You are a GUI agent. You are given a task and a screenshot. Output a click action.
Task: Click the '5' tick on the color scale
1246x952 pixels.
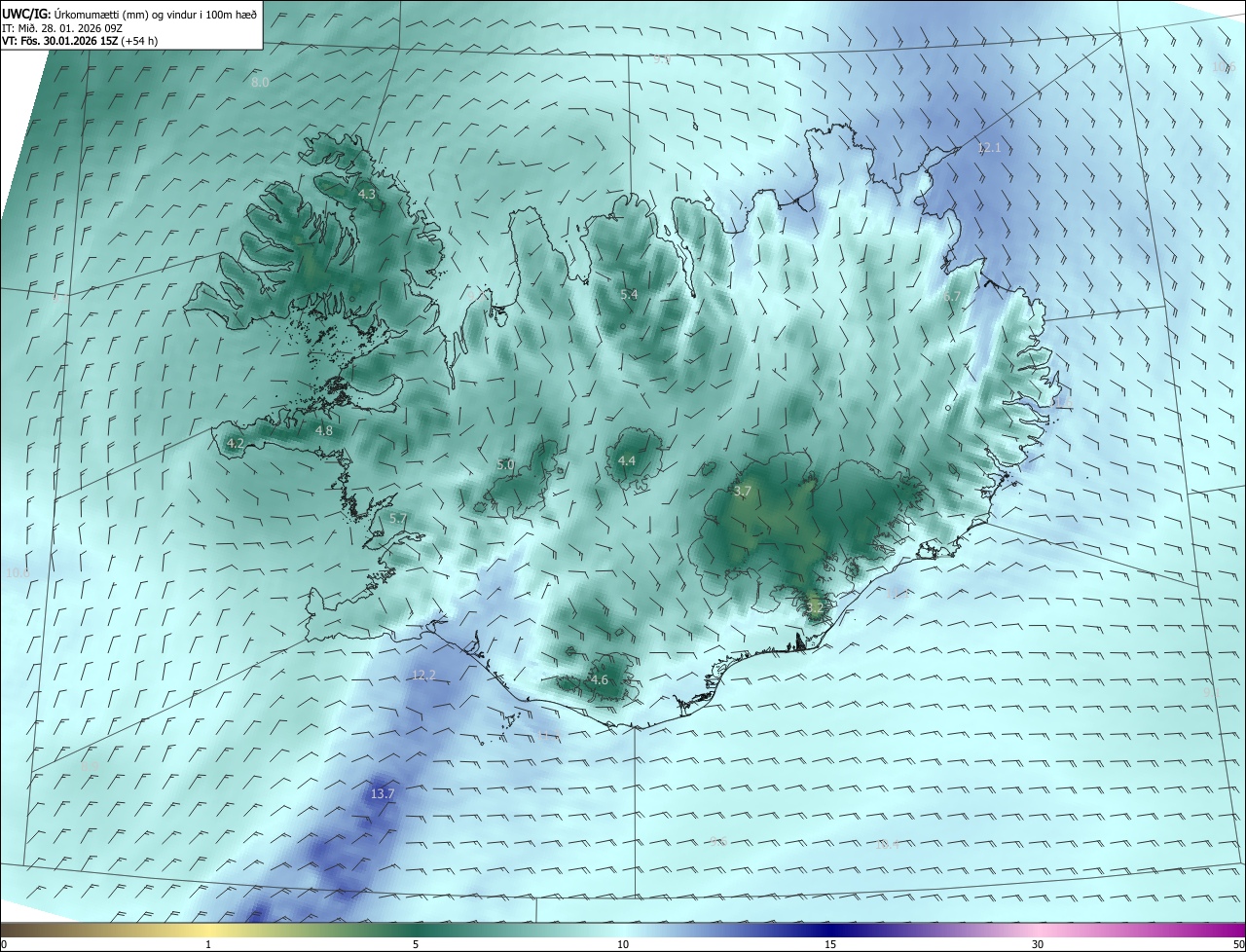click(x=416, y=944)
